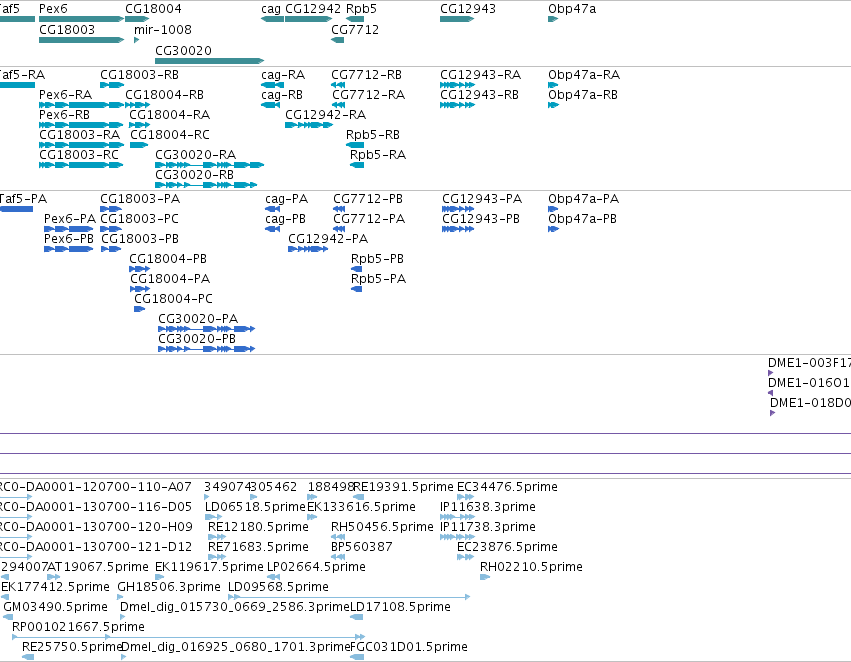Screen dimensions: 851x662
Task: Click the CG12942-PA protein label
Action: pos(328,239)
